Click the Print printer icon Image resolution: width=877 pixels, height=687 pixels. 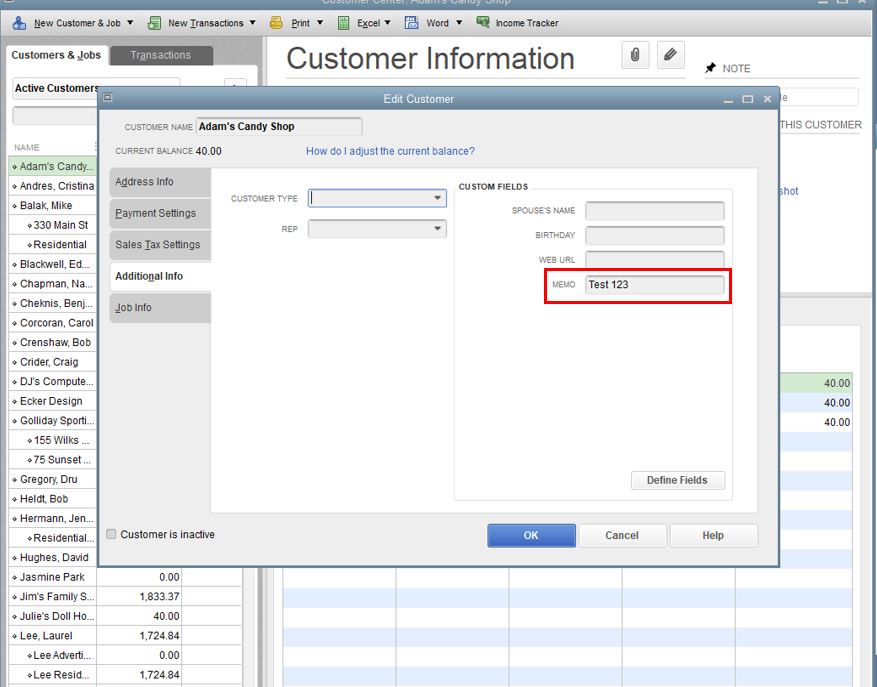coord(276,23)
